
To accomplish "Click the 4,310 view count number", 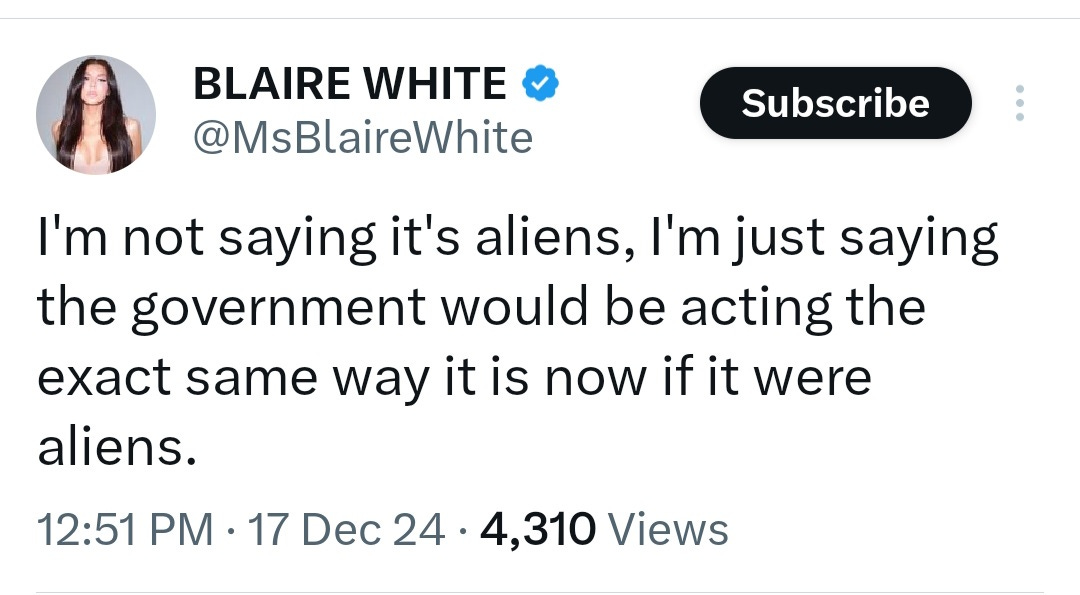I will [x=538, y=530].
